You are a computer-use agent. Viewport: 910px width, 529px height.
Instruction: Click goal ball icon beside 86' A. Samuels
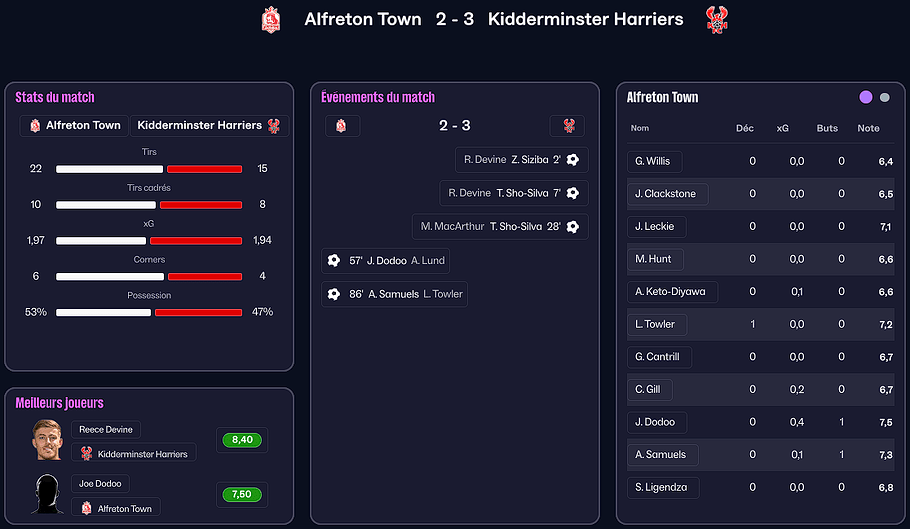[x=334, y=294]
